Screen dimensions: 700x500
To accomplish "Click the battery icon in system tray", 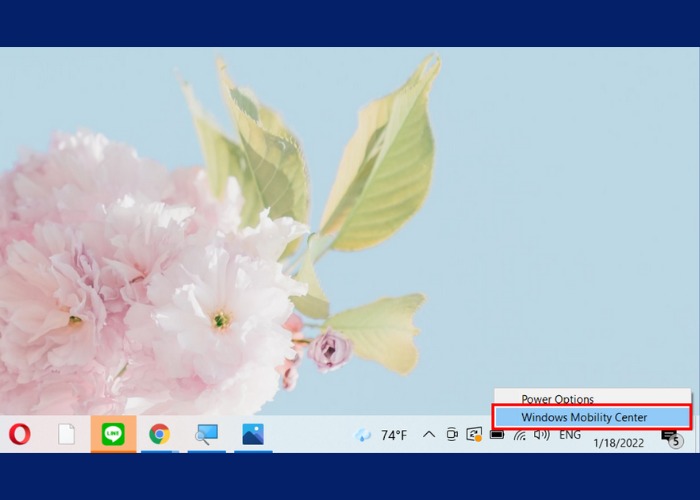I will point(497,435).
